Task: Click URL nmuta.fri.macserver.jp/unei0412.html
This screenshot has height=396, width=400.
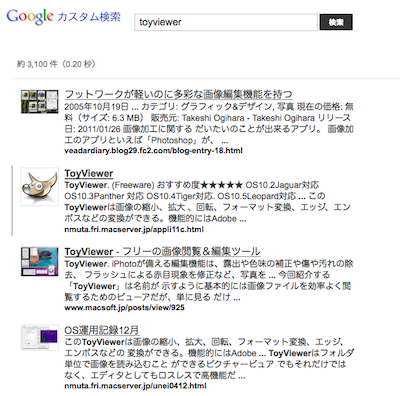Action: point(135,386)
